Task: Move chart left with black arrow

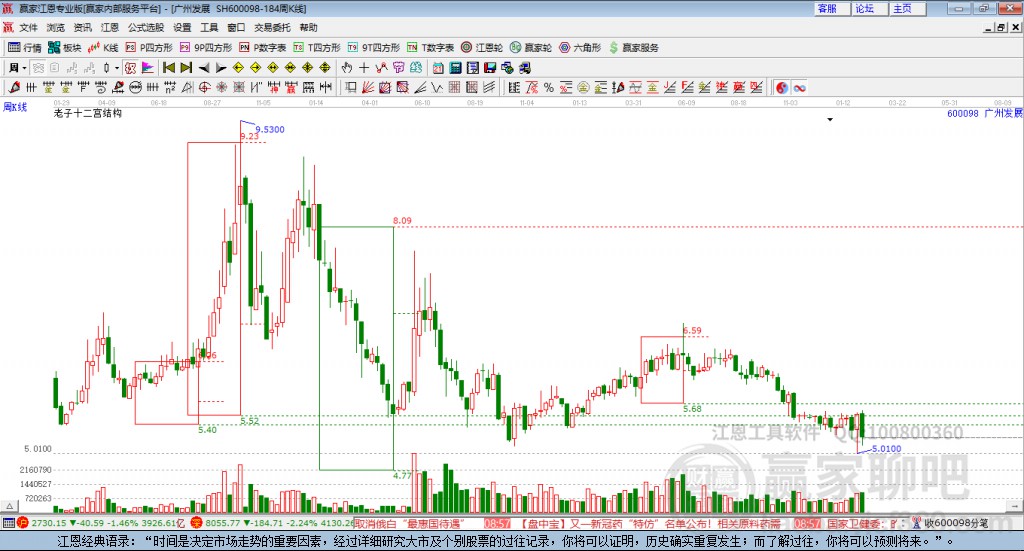Action: [204, 68]
